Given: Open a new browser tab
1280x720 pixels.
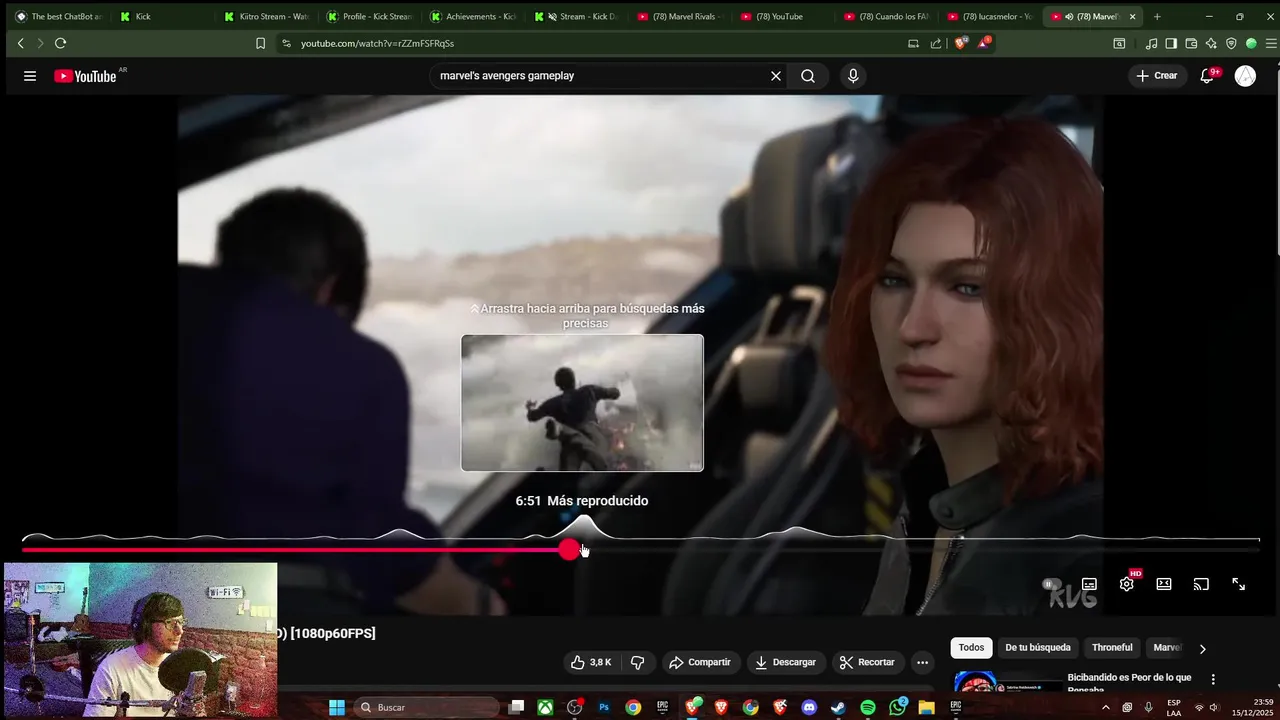Looking at the screenshot, I should [x=1157, y=16].
